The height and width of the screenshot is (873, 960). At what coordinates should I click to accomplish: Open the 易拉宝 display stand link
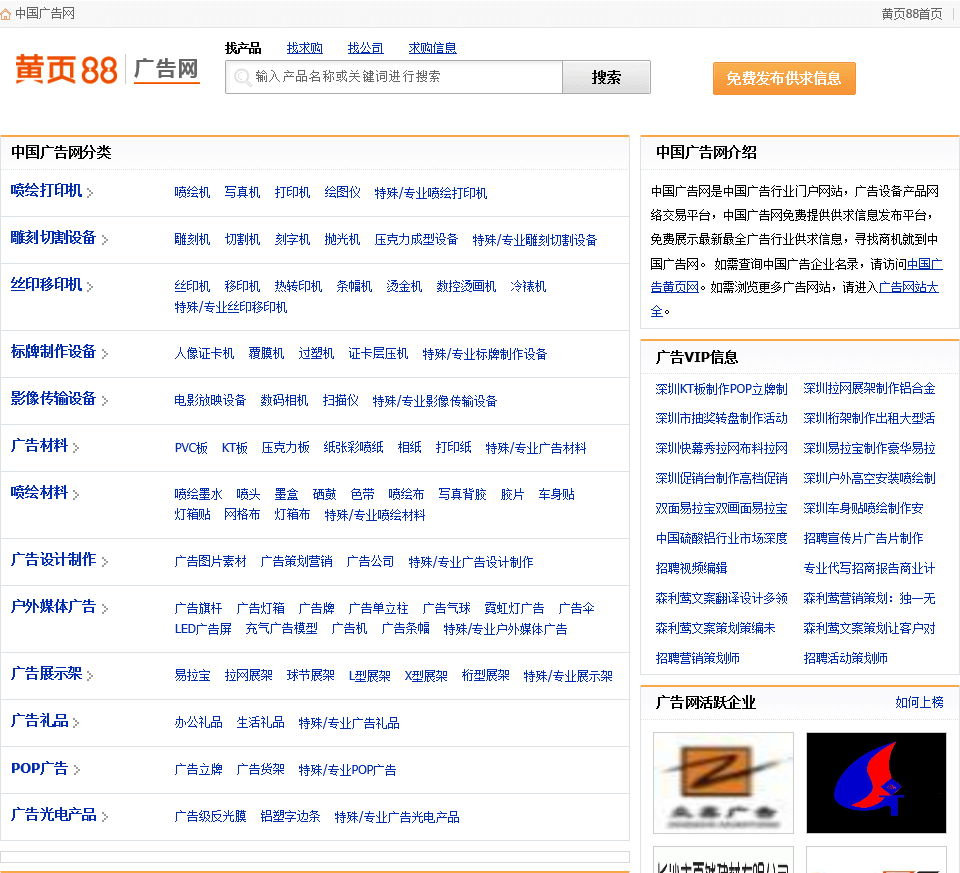click(192, 676)
